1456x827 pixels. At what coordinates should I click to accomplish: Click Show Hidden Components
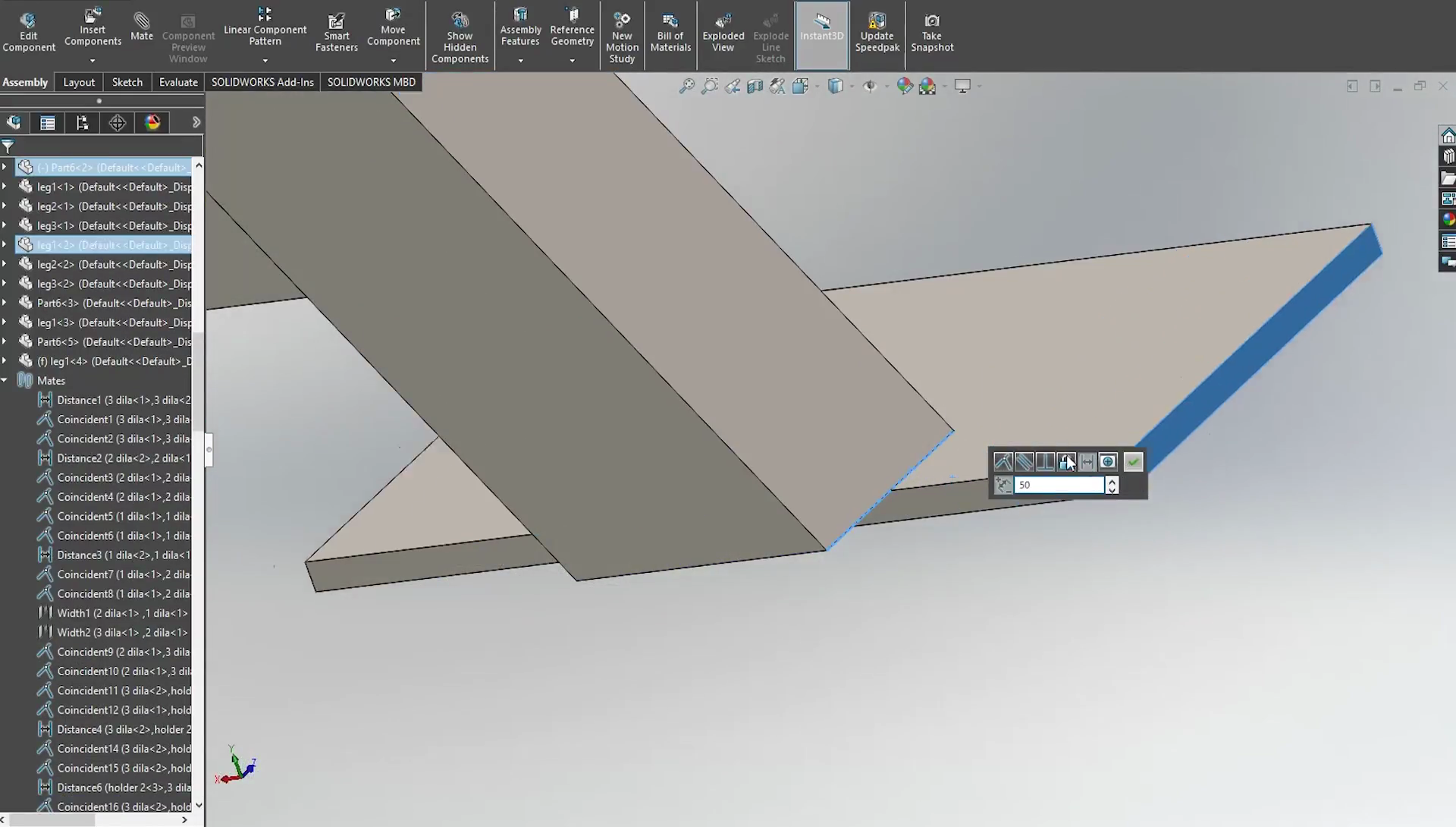pos(460,36)
